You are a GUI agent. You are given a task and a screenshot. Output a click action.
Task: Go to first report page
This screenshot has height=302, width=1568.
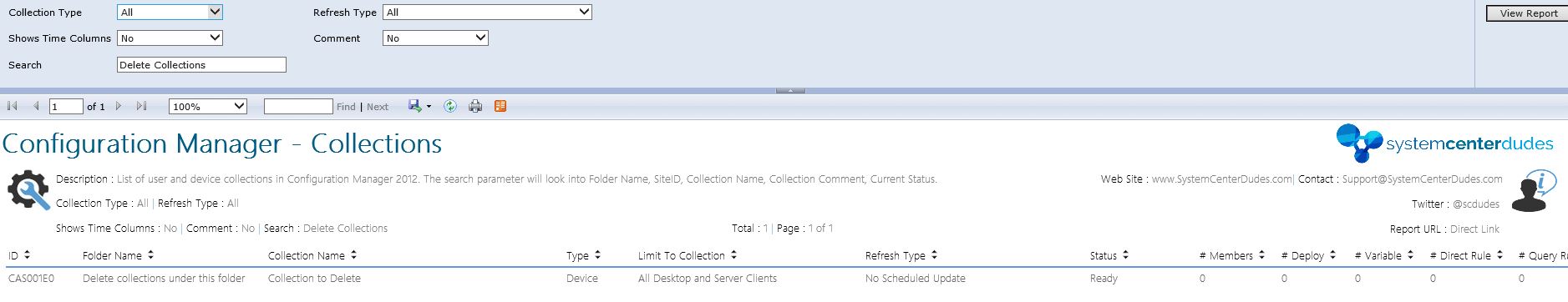coord(13,107)
